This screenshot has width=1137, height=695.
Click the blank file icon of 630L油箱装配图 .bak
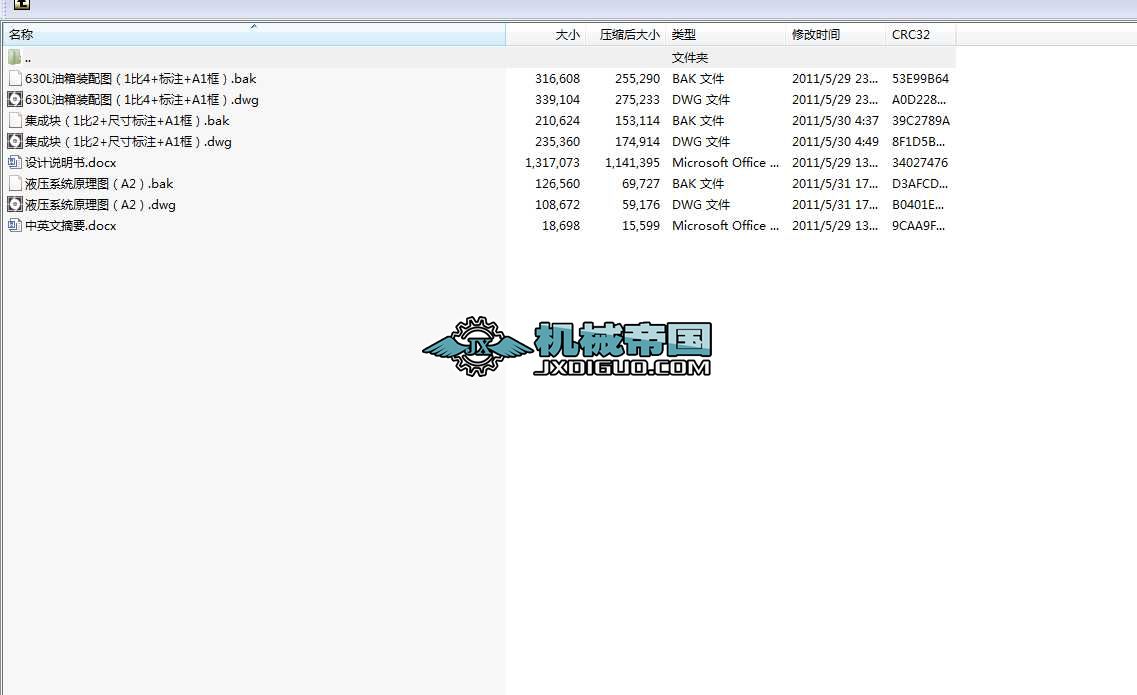click(x=15, y=79)
